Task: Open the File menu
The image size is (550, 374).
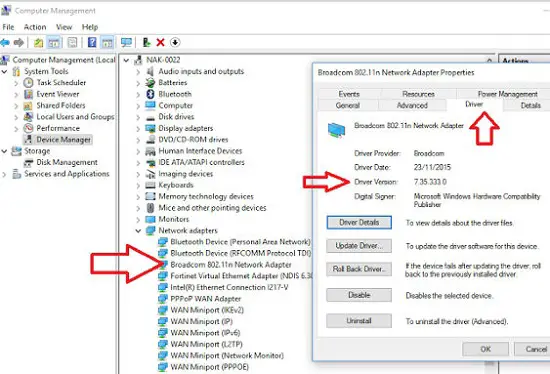Action: tap(8, 27)
